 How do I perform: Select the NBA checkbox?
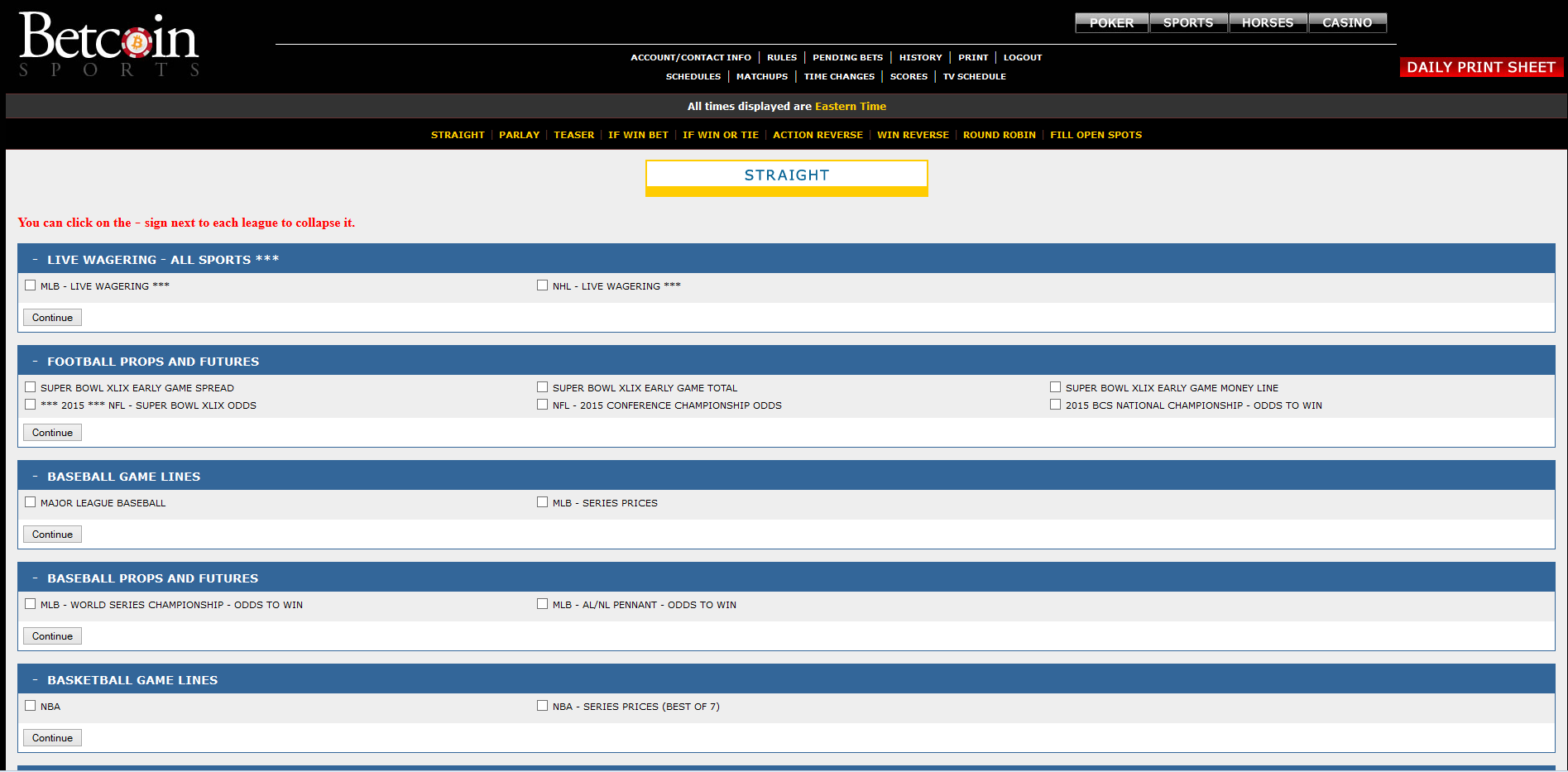pos(31,706)
